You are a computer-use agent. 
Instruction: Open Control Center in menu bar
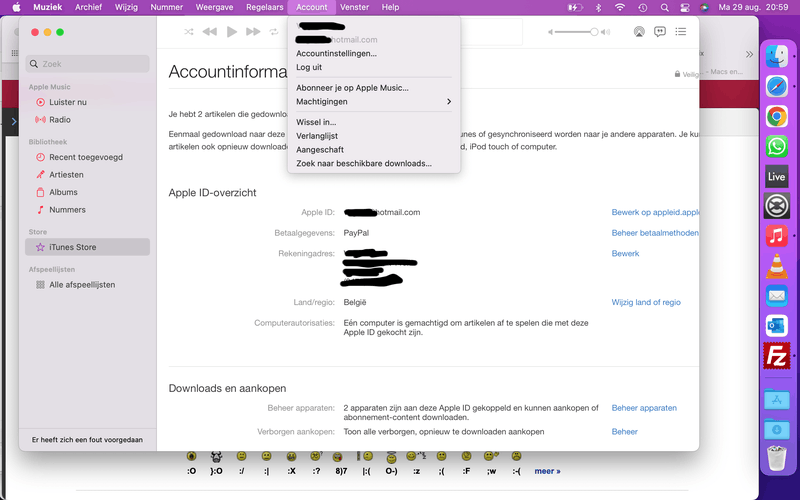point(684,7)
